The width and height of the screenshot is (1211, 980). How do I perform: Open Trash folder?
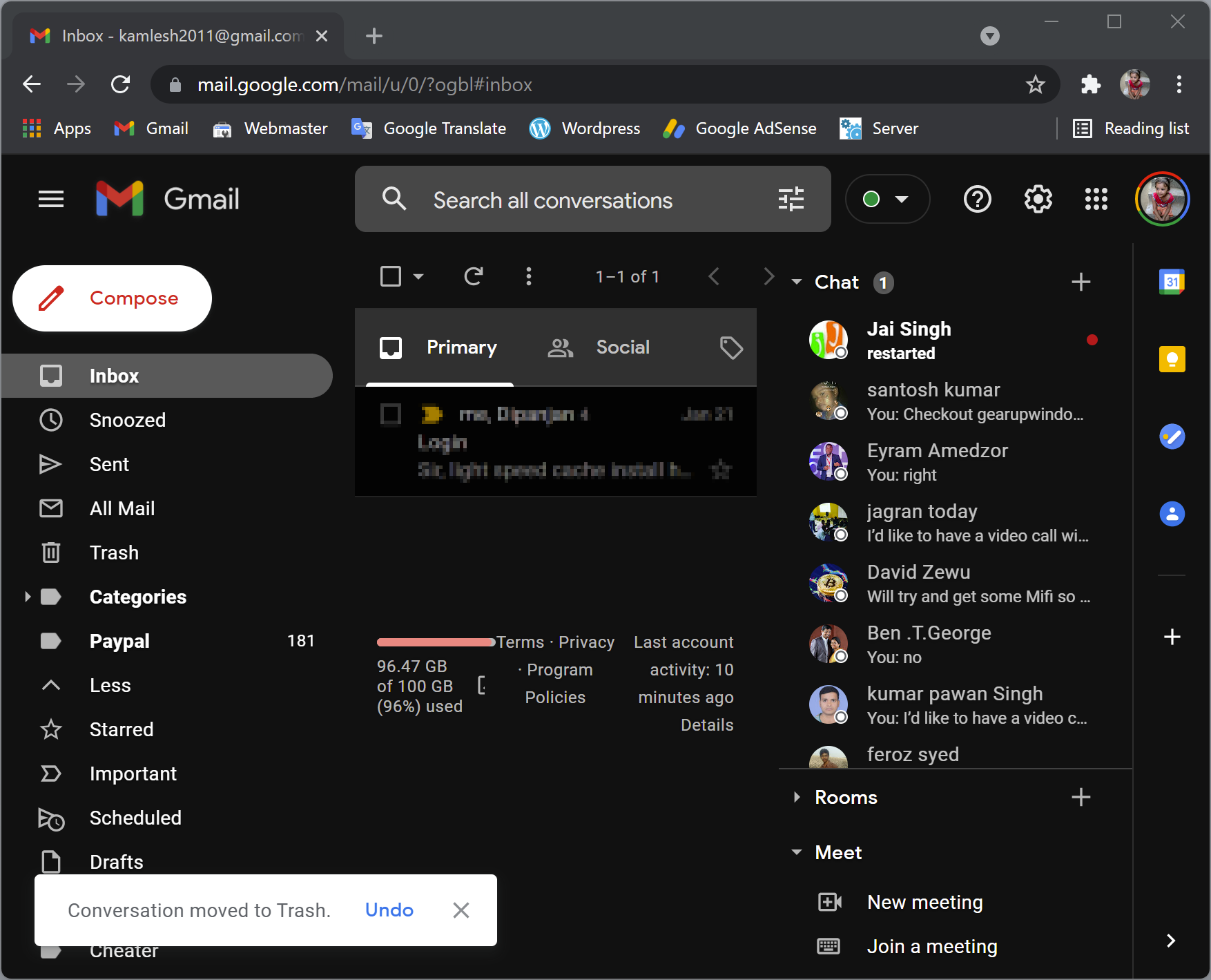point(167,553)
